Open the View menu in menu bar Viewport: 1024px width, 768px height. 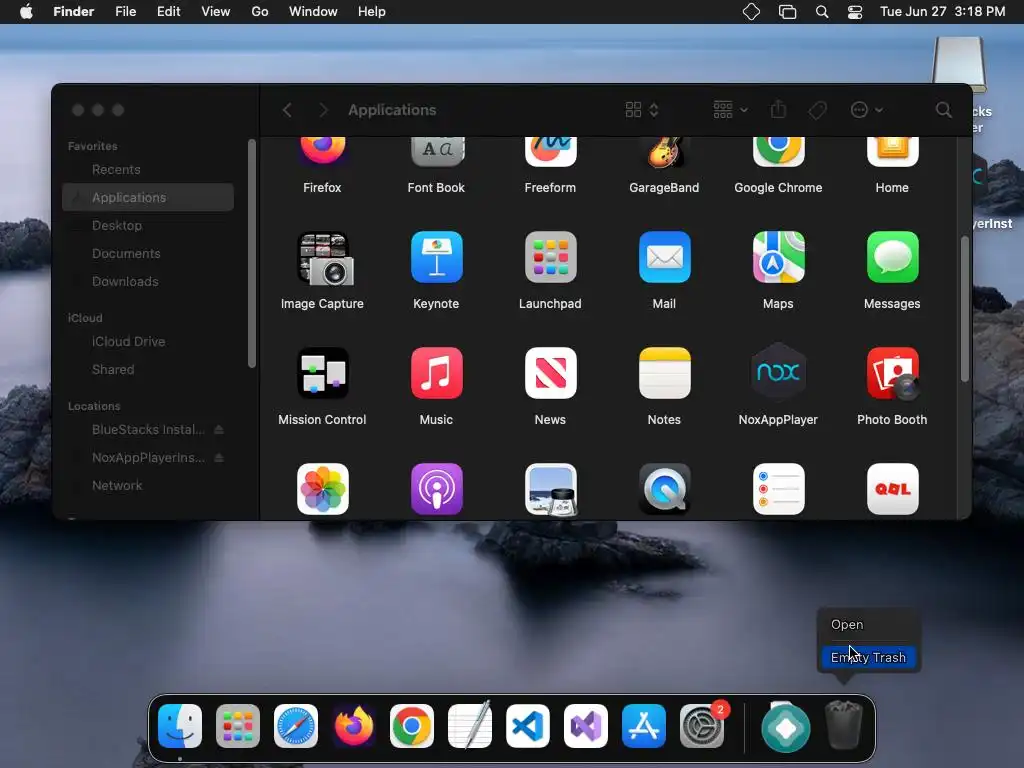click(216, 12)
